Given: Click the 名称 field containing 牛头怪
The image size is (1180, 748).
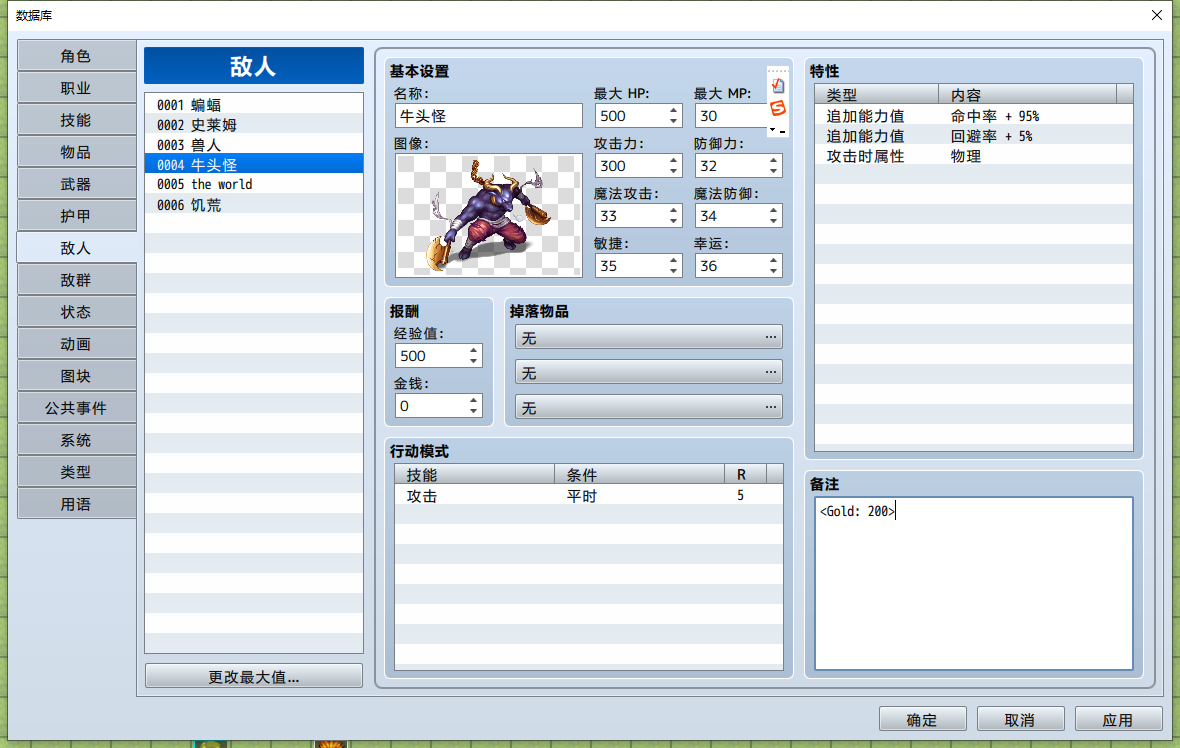Looking at the screenshot, I should (488, 116).
